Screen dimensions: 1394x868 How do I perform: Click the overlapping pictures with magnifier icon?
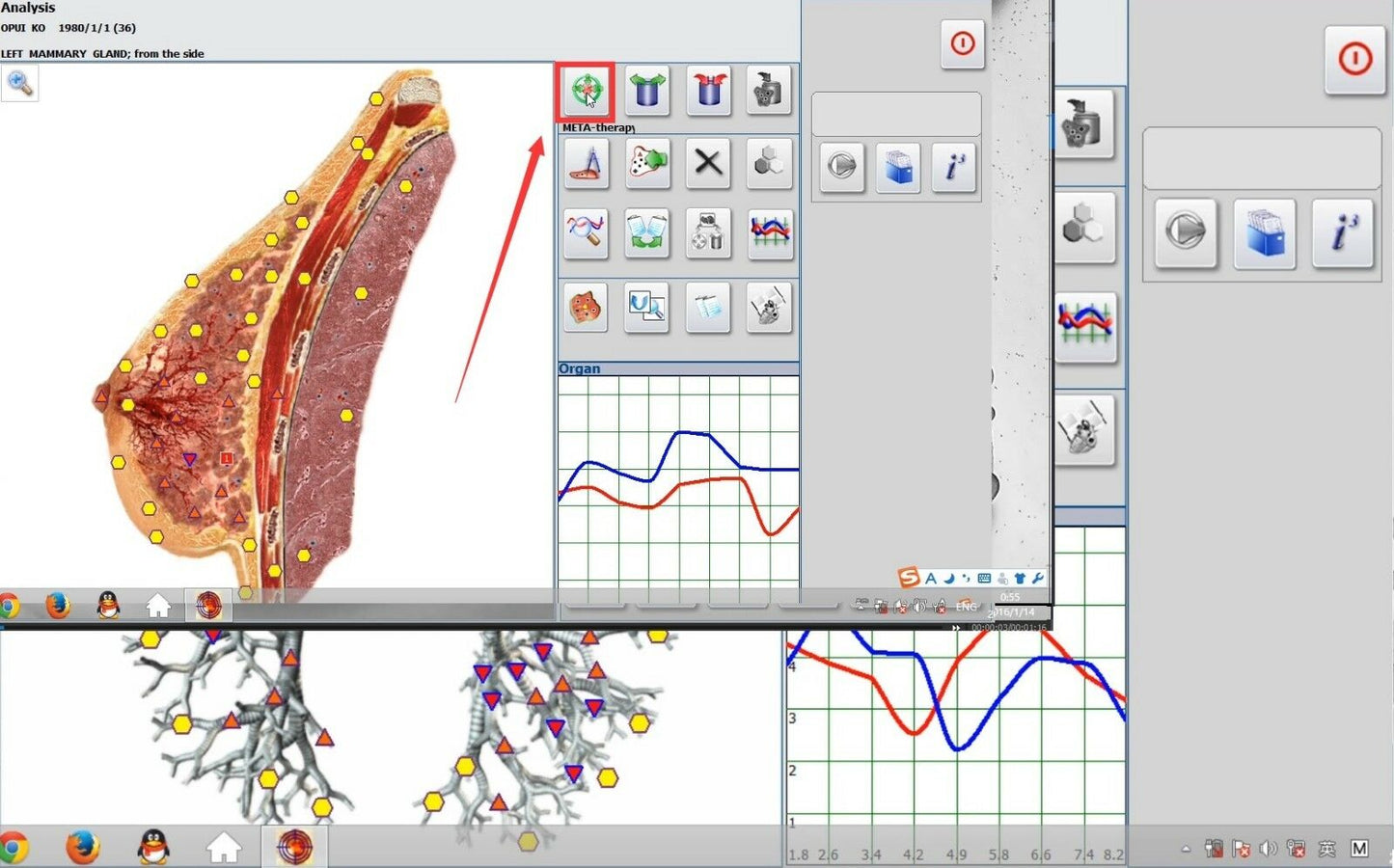click(647, 307)
